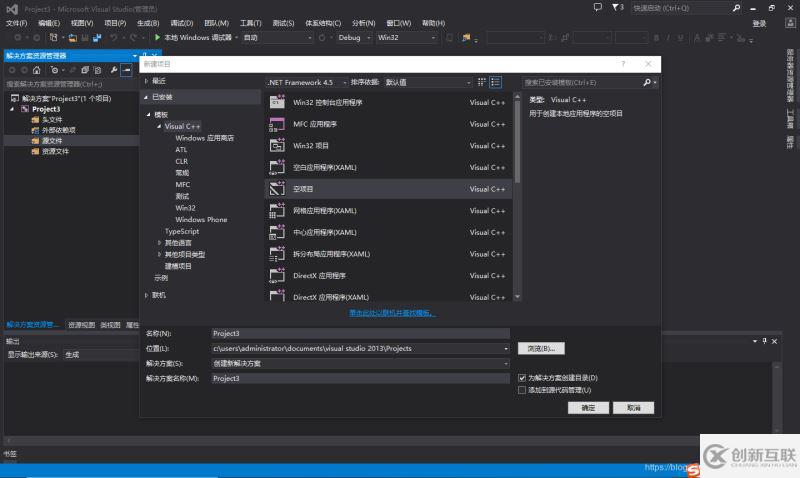Open the 解决方案 combo box
The width and height of the screenshot is (800, 478).
(360, 364)
